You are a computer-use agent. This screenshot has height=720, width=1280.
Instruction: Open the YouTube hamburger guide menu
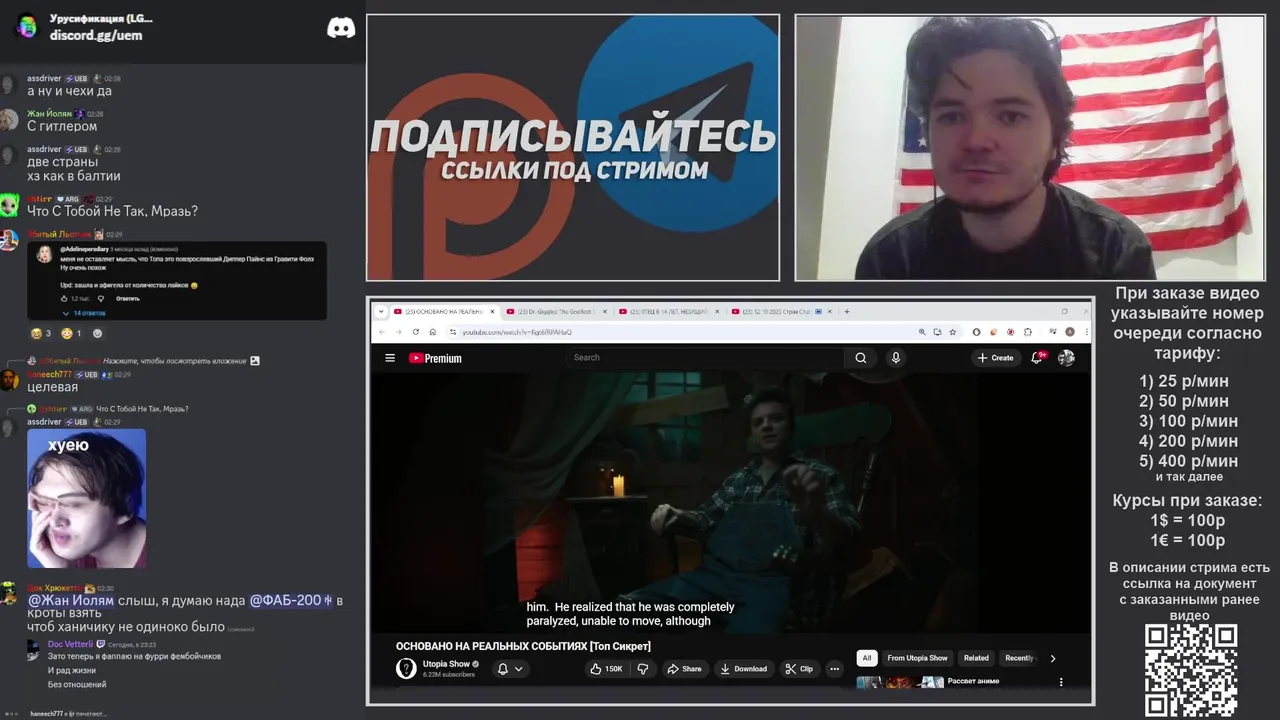click(x=390, y=358)
